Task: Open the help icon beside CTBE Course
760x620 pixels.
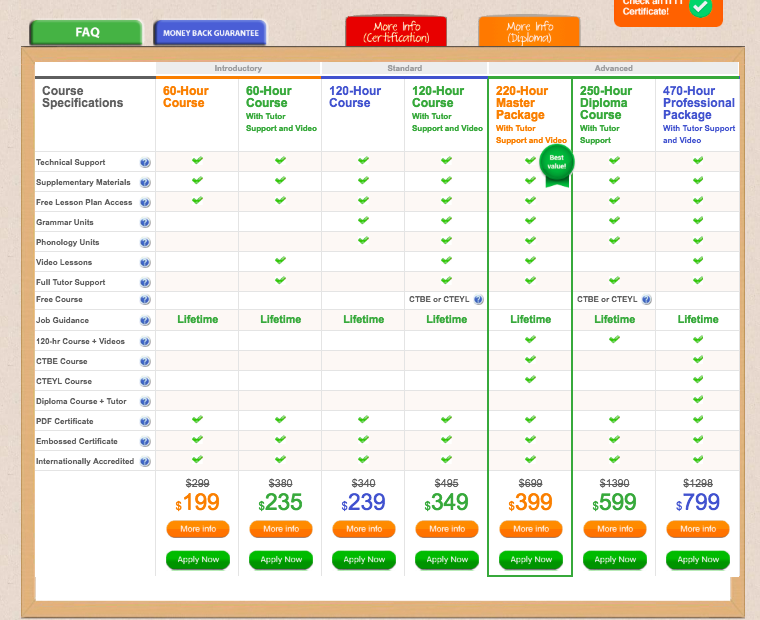Action: 145,362
